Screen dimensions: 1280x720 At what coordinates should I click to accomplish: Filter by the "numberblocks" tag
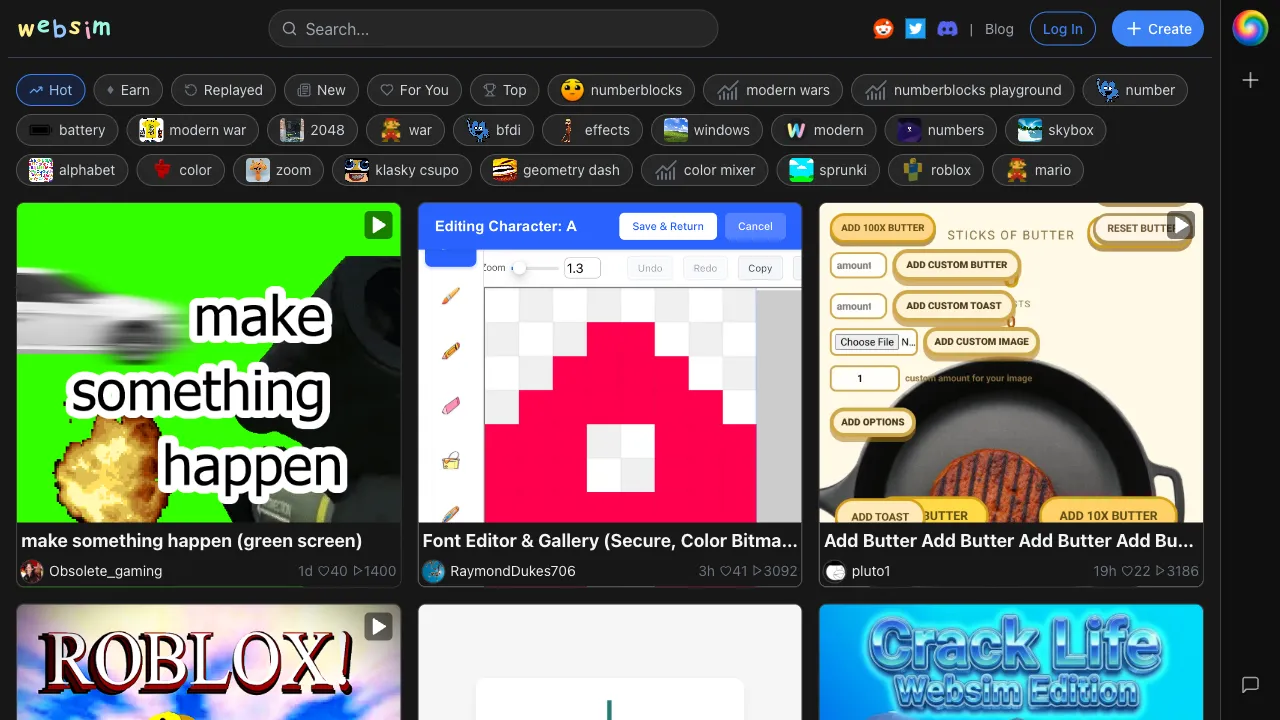pos(621,90)
